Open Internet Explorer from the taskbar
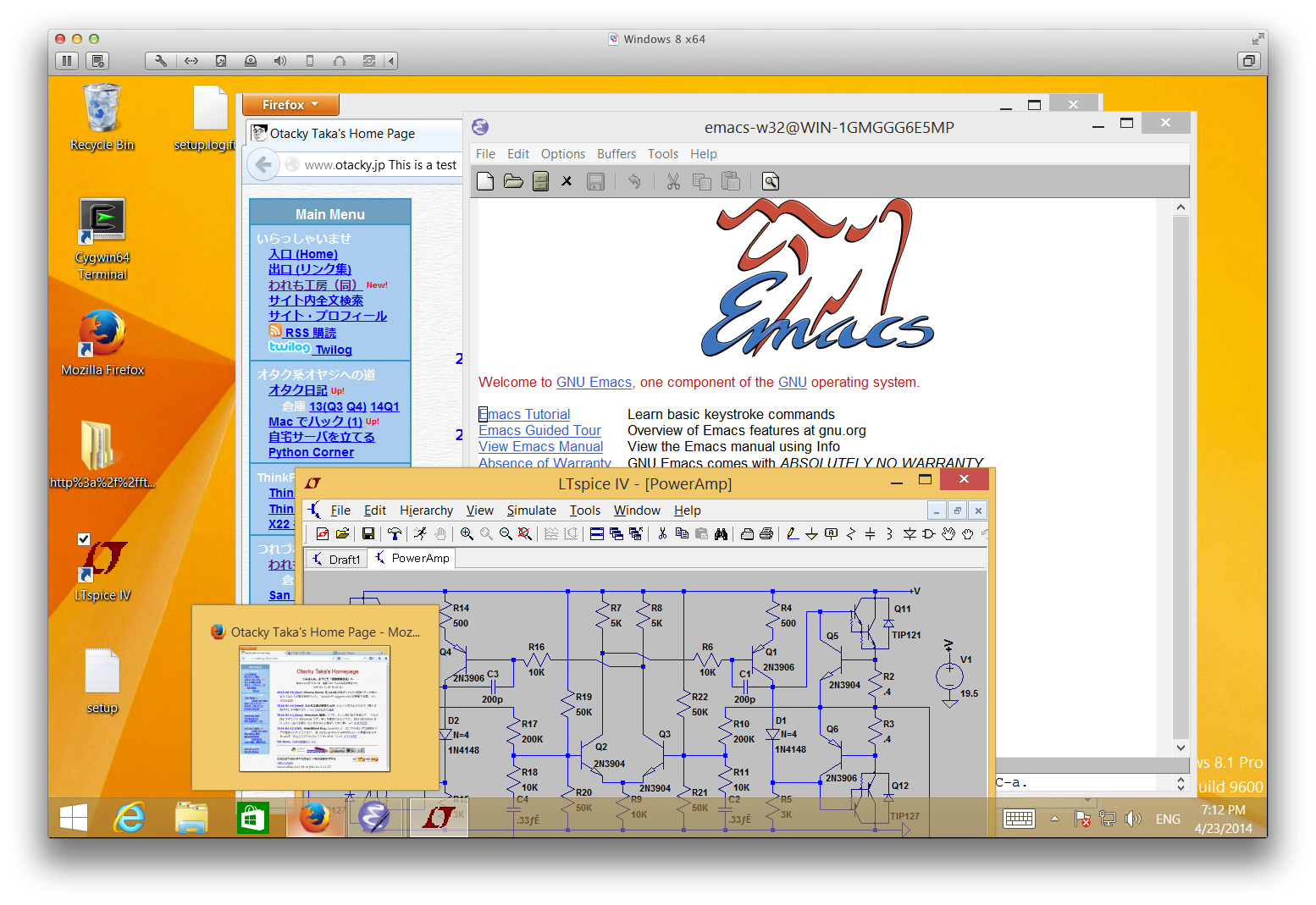 [x=130, y=819]
